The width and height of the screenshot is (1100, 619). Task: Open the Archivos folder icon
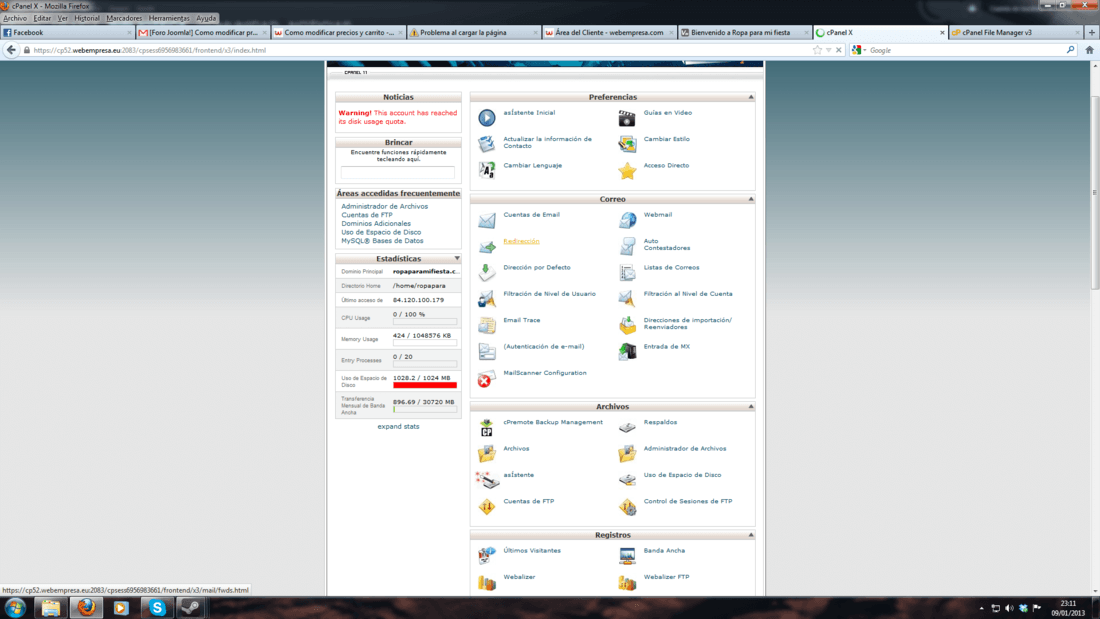[x=487, y=453]
